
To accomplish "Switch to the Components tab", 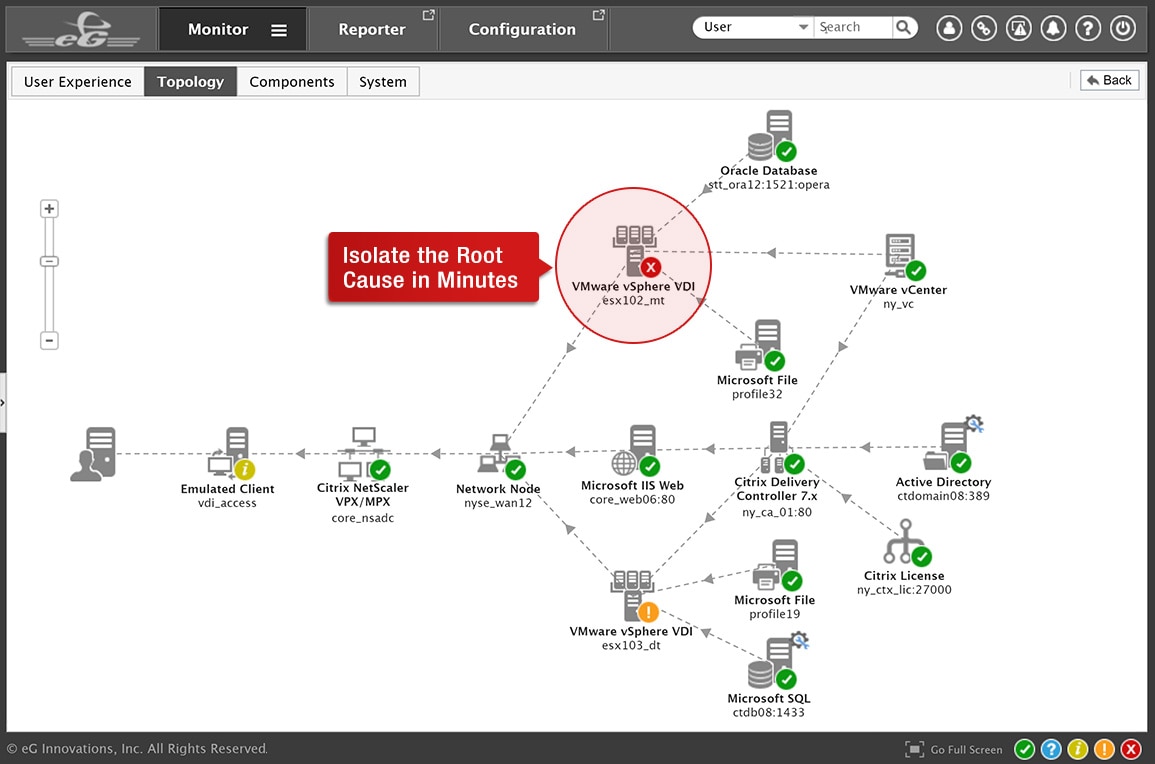I will [292, 82].
